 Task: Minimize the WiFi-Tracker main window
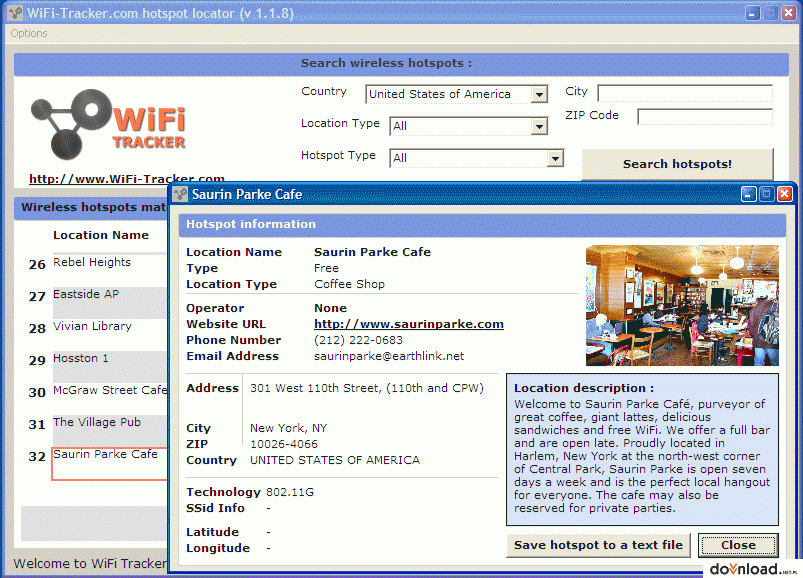coord(752,13)
